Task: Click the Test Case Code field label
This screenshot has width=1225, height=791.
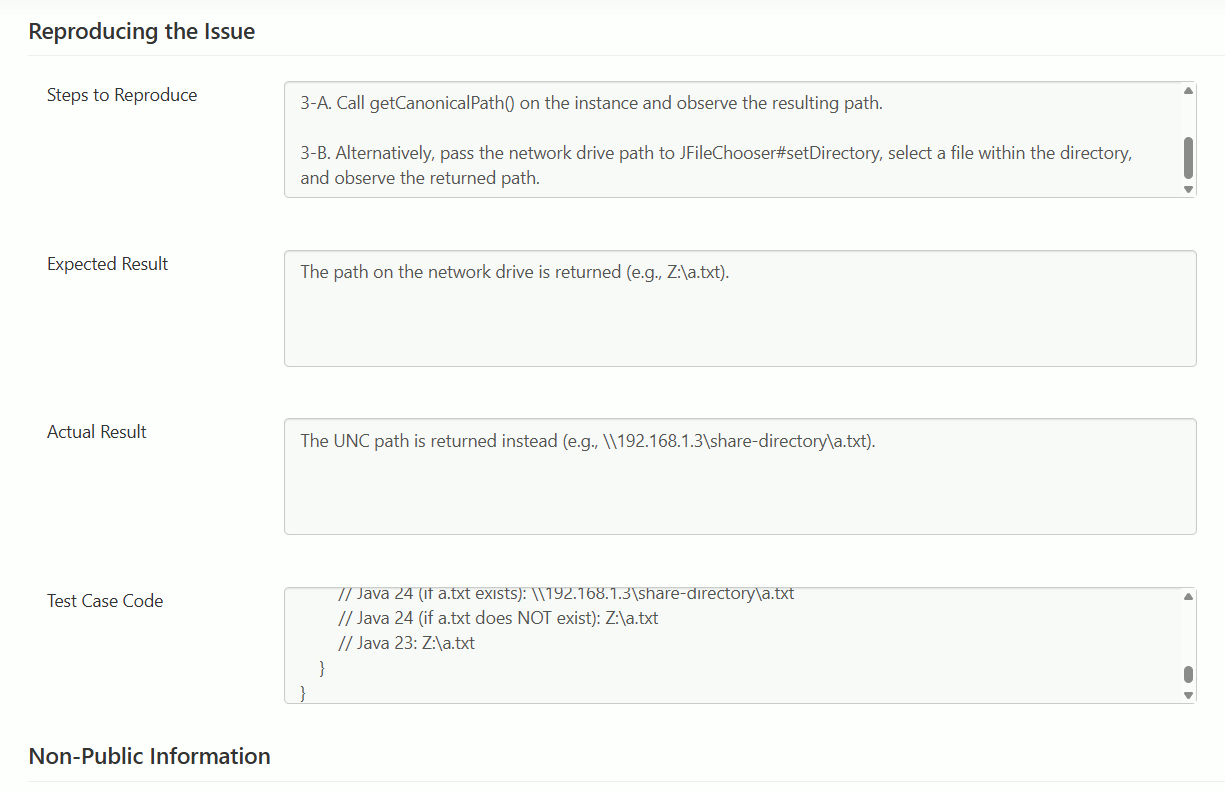Action: pos(105,601)
